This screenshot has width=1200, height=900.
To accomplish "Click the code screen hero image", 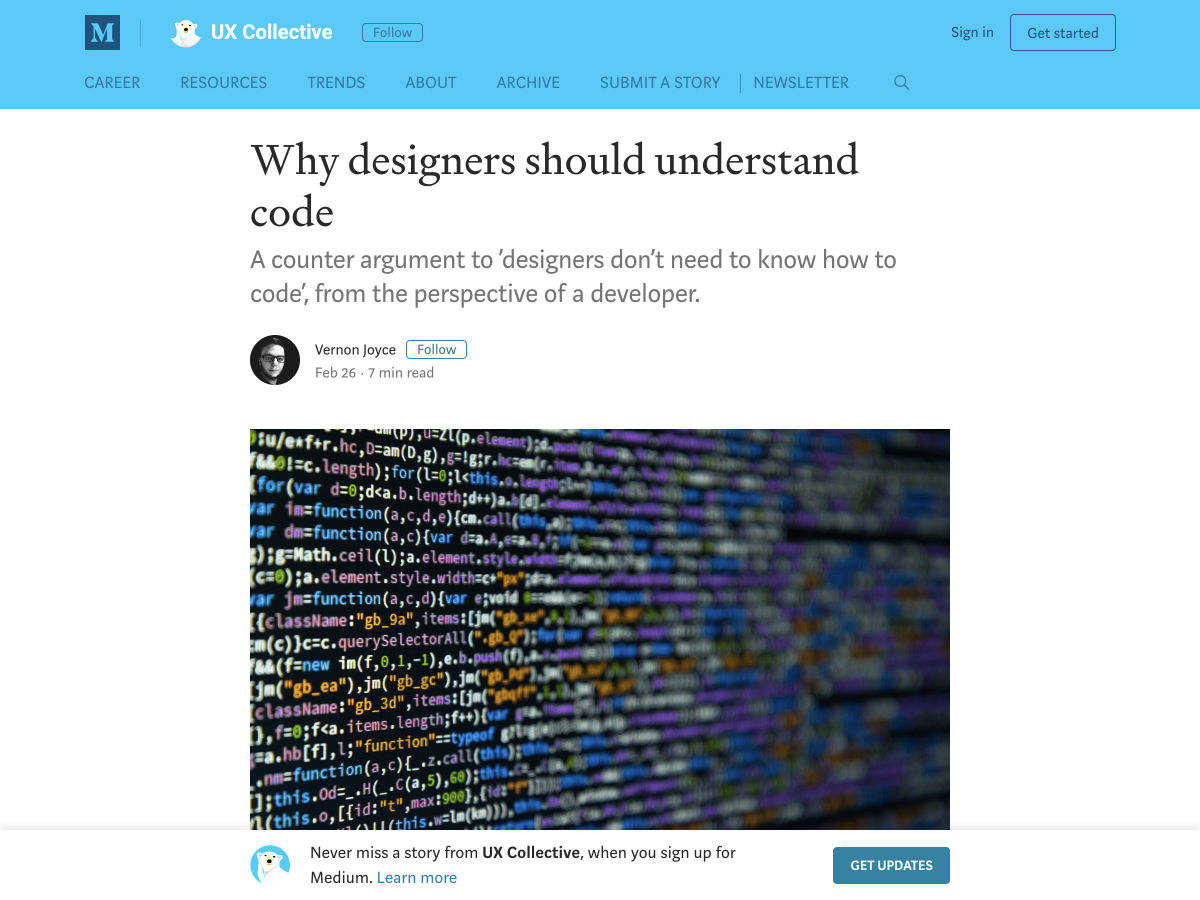I will point(600,629).
